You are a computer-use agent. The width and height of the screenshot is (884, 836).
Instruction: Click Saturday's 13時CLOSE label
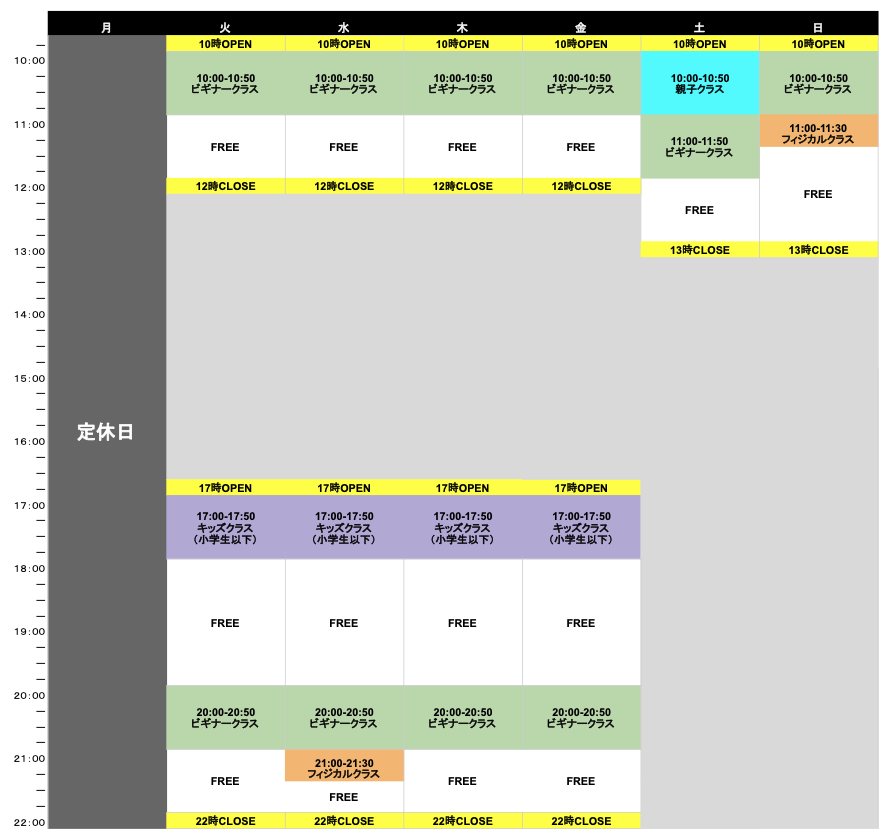click(x=699, y=250)
